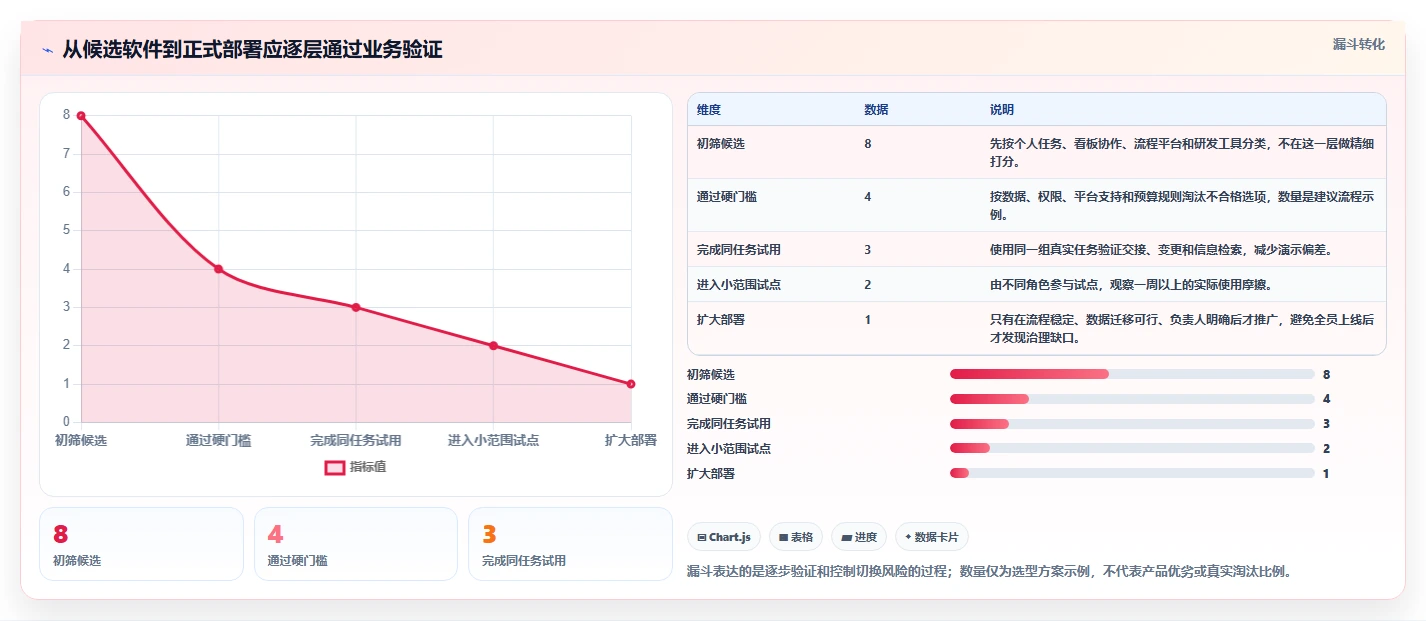Image resolution: width=1426 pixels, height=621 pixels.
Task: Select the 数据卡片 tag pill
Action: (932, 537)
